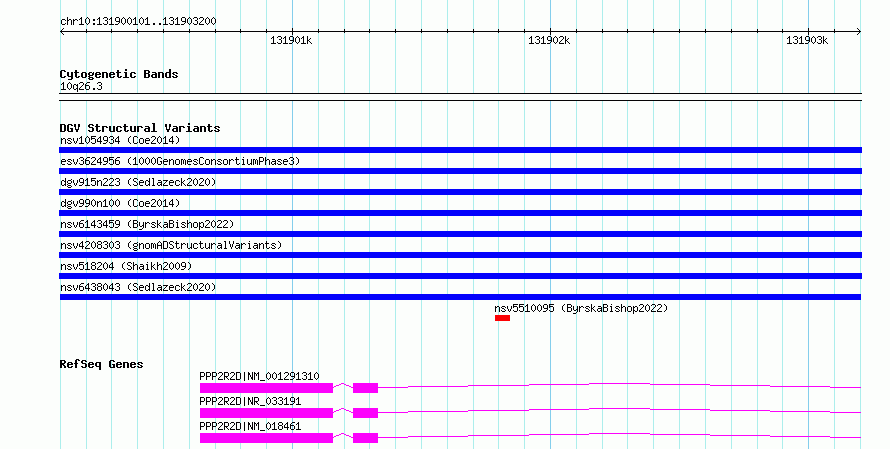Select the blue bar under dgv990n100

[461, 213]
